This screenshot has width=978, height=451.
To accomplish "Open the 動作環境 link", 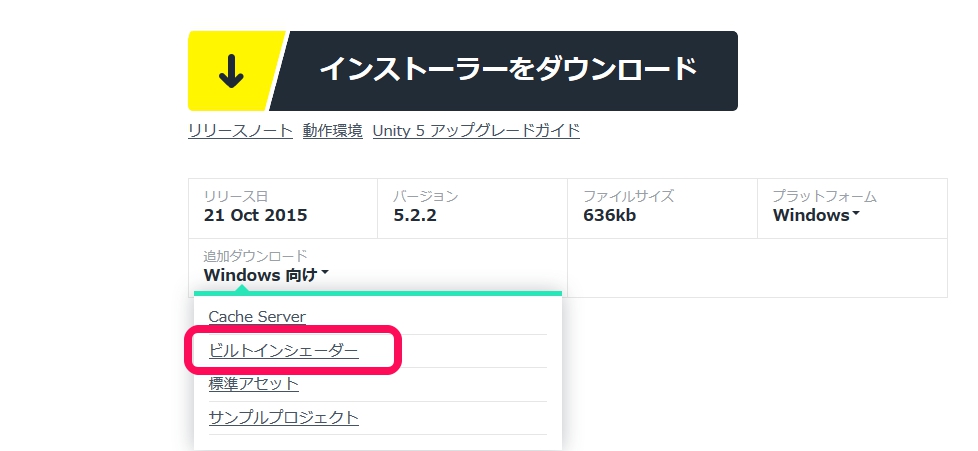I will pos(332,131).
